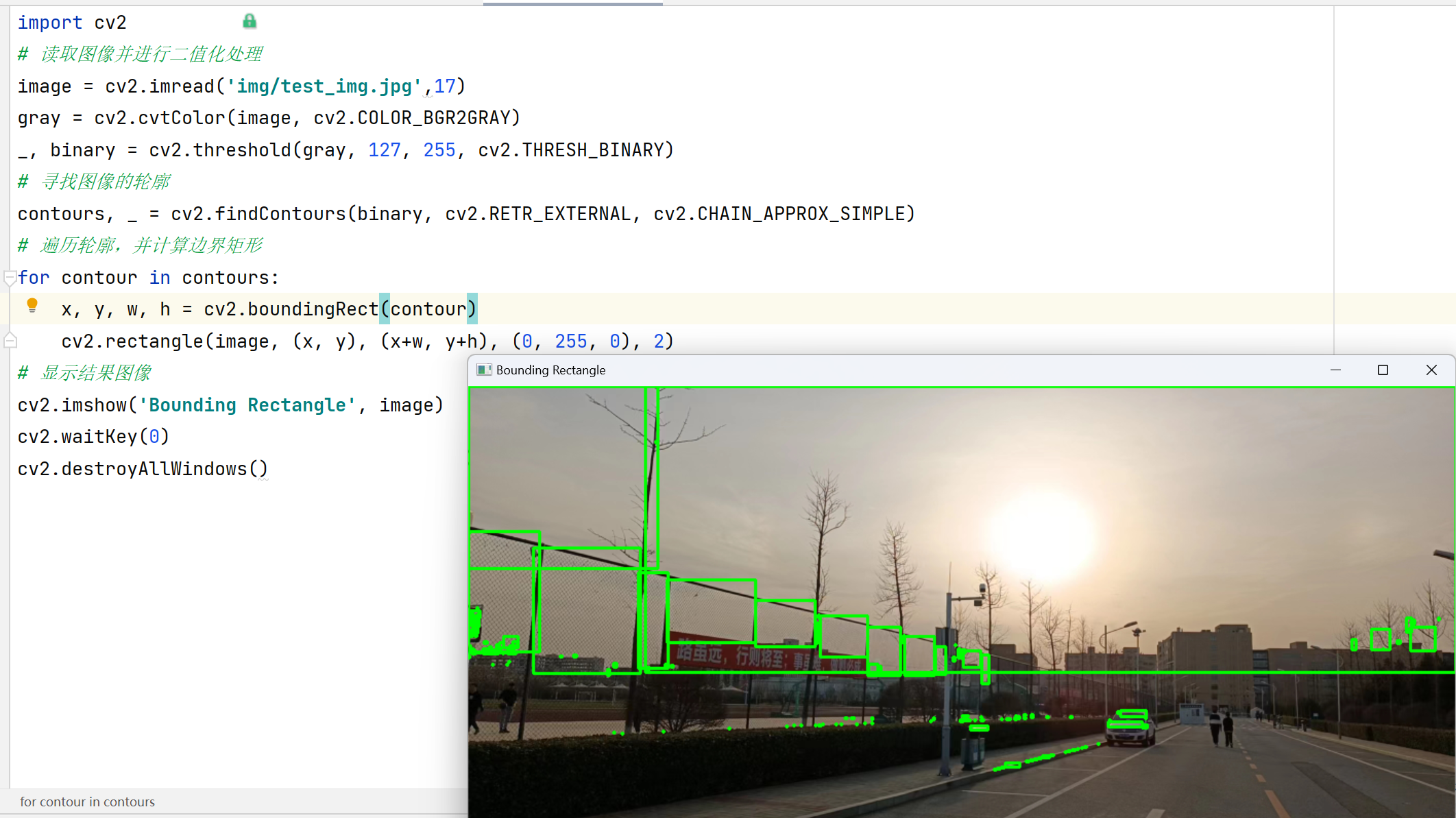Screen dimensions: 1456x818
Task: Click the destroyAllWindows call
Action: (x=154, y=469)
